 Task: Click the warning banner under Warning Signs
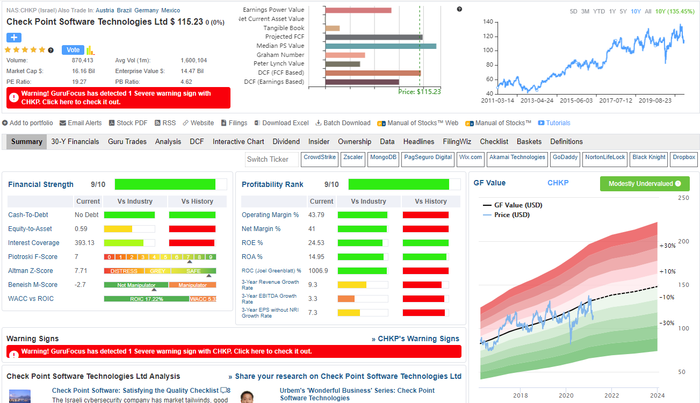pos(233,351)
